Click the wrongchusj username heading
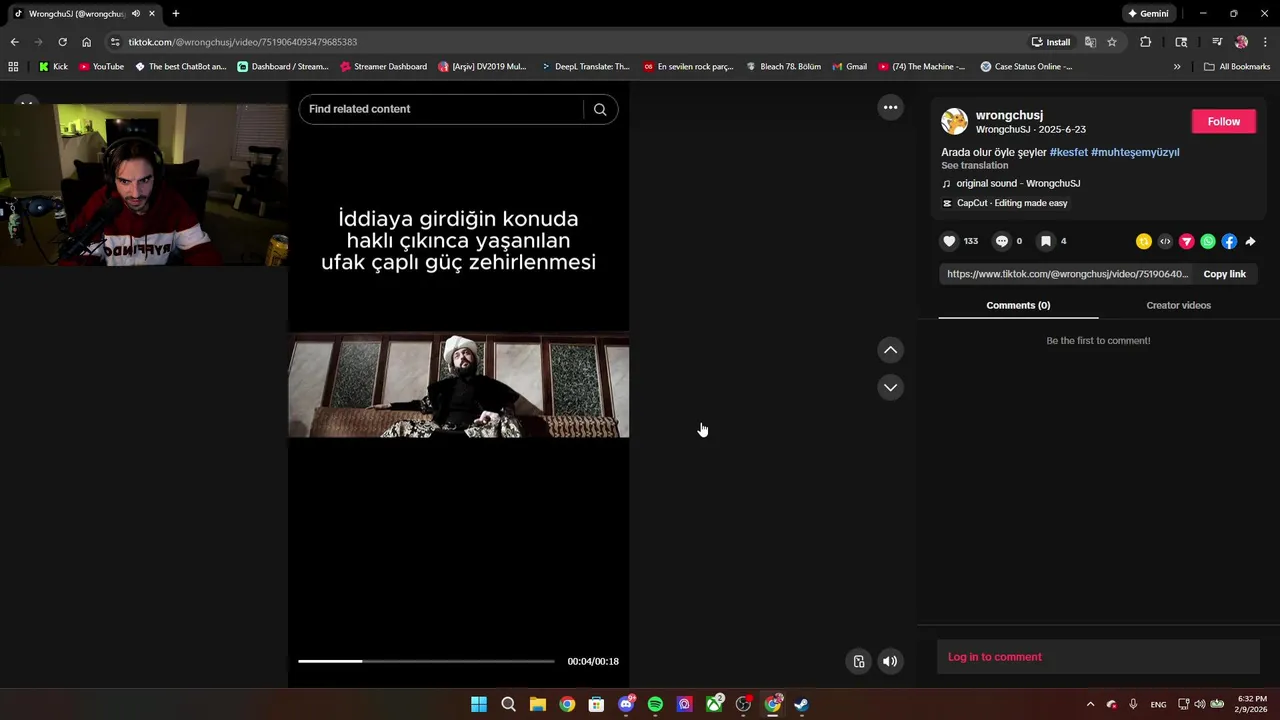This screenshot has height=720, width=1280. 1009,115
